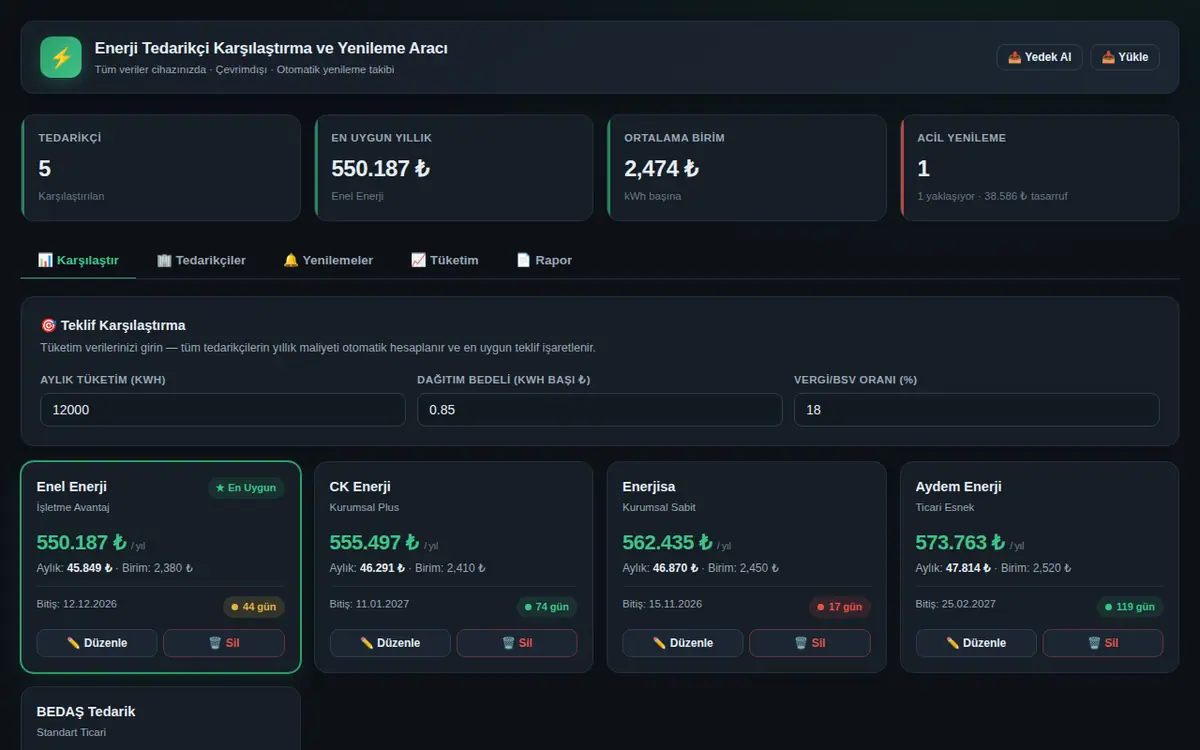1200x750 pixels.
Task: Focus the Aylık Tüketim (kWh) field
Action: point(223,410)
